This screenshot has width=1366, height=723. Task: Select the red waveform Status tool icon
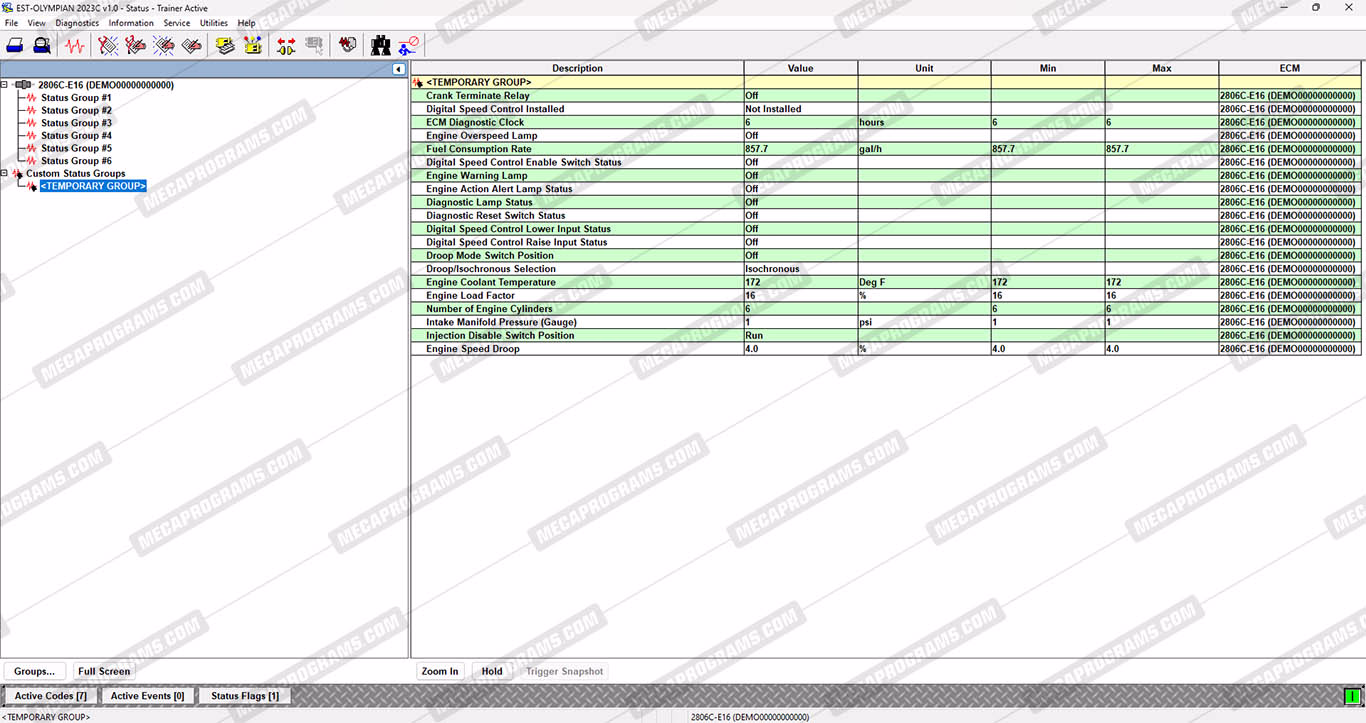[75, 45]
